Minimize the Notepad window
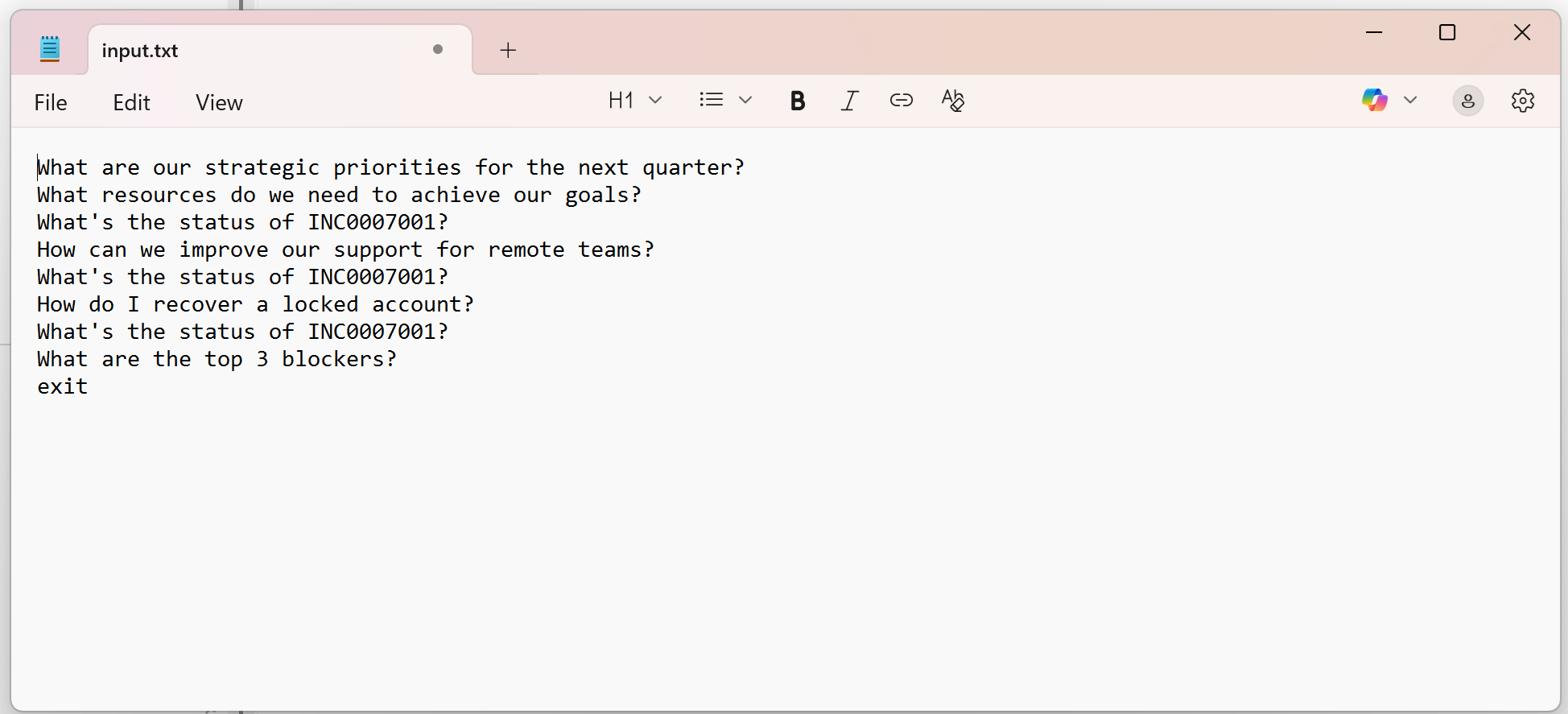The height and width of the screenshot is (714, 1568). 1374,32
